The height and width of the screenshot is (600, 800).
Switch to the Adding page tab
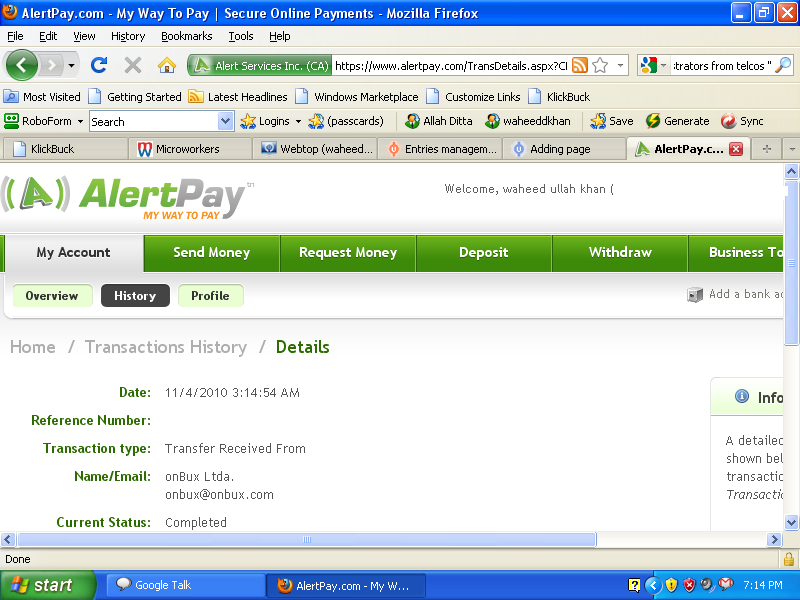coord(564,148)
